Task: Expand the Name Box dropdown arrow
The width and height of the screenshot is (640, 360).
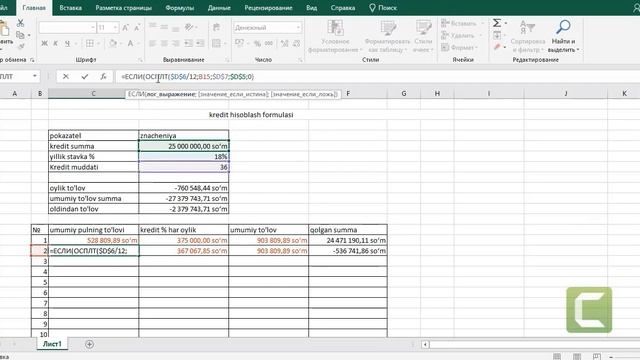Action: (x=35, y=76)
